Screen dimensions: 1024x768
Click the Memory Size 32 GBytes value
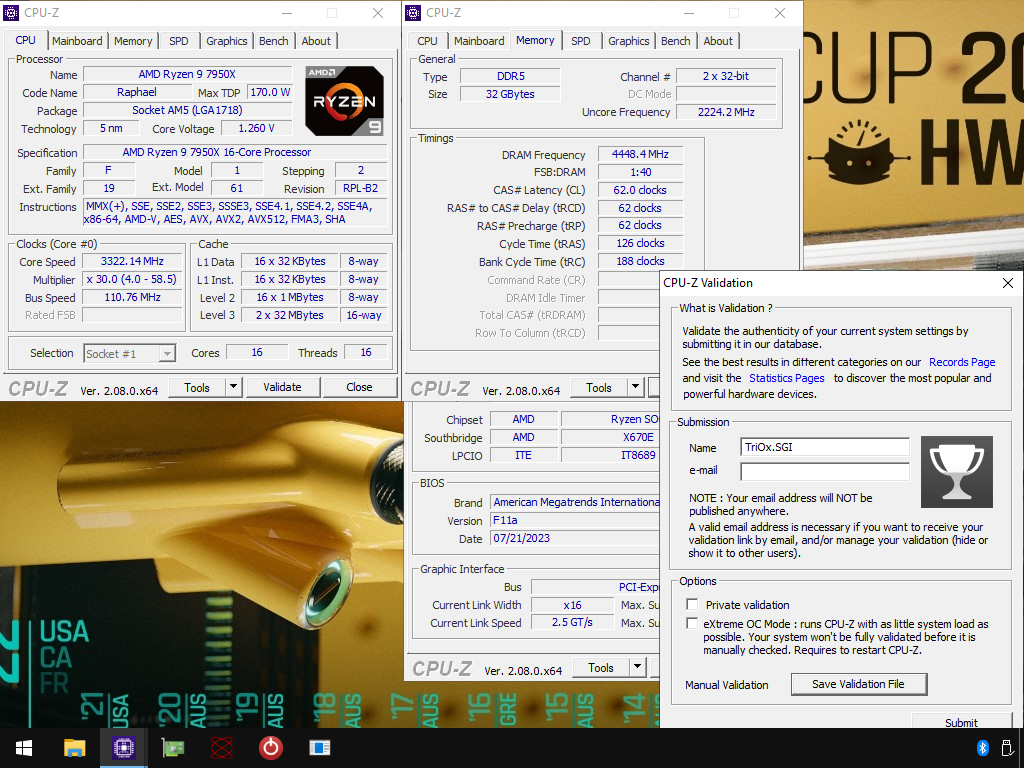tap(510, 94)
